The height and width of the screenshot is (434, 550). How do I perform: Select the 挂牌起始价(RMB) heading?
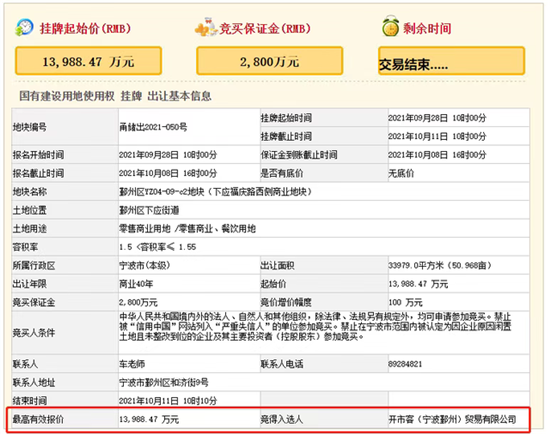[x=85, y=28]
